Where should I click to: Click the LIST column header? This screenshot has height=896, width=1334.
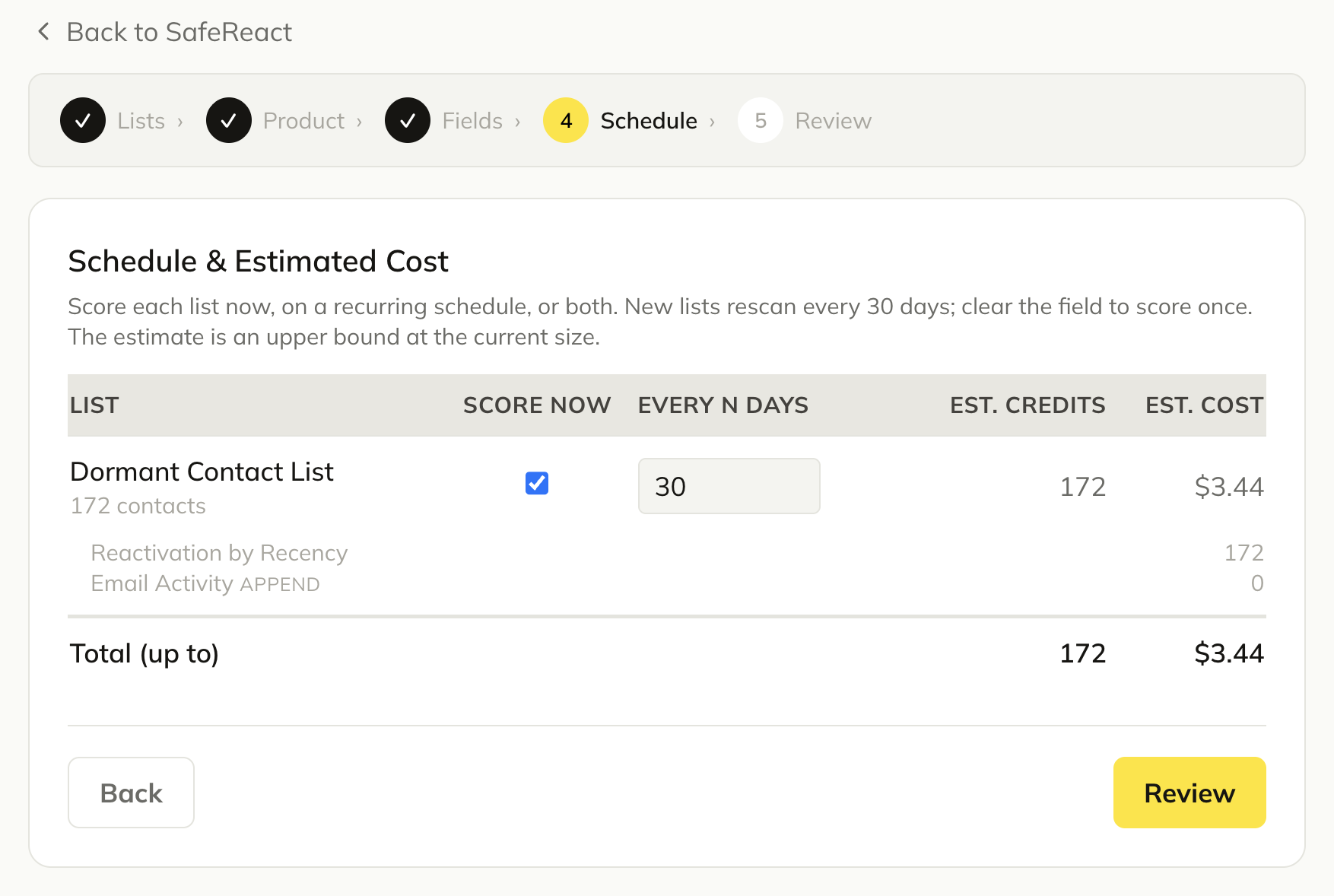pos(94,405)
